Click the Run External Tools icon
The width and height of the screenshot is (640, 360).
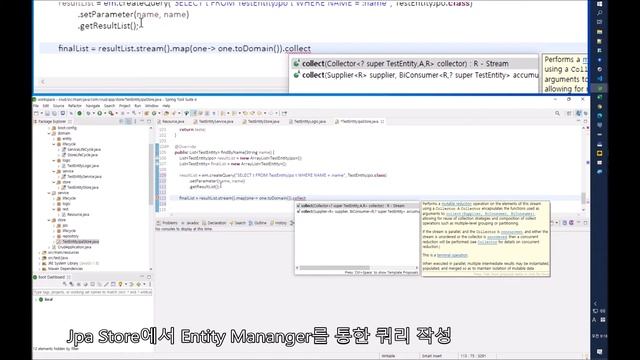coord(111,113)
